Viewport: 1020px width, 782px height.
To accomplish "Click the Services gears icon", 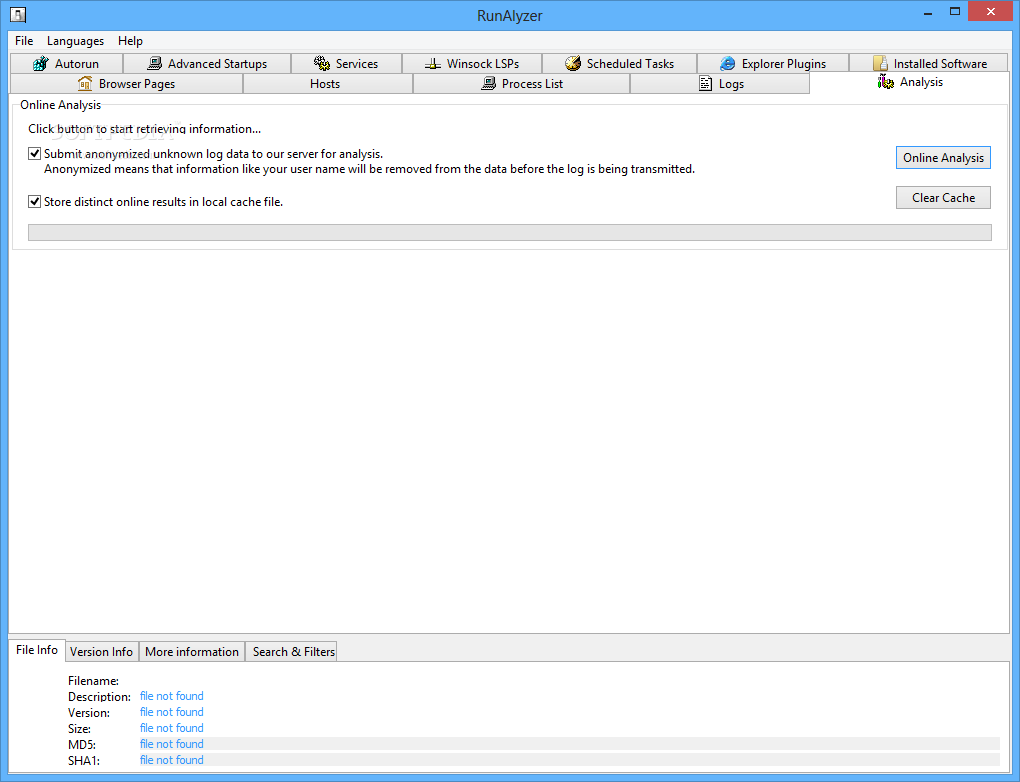I will (x=322, y=63).
